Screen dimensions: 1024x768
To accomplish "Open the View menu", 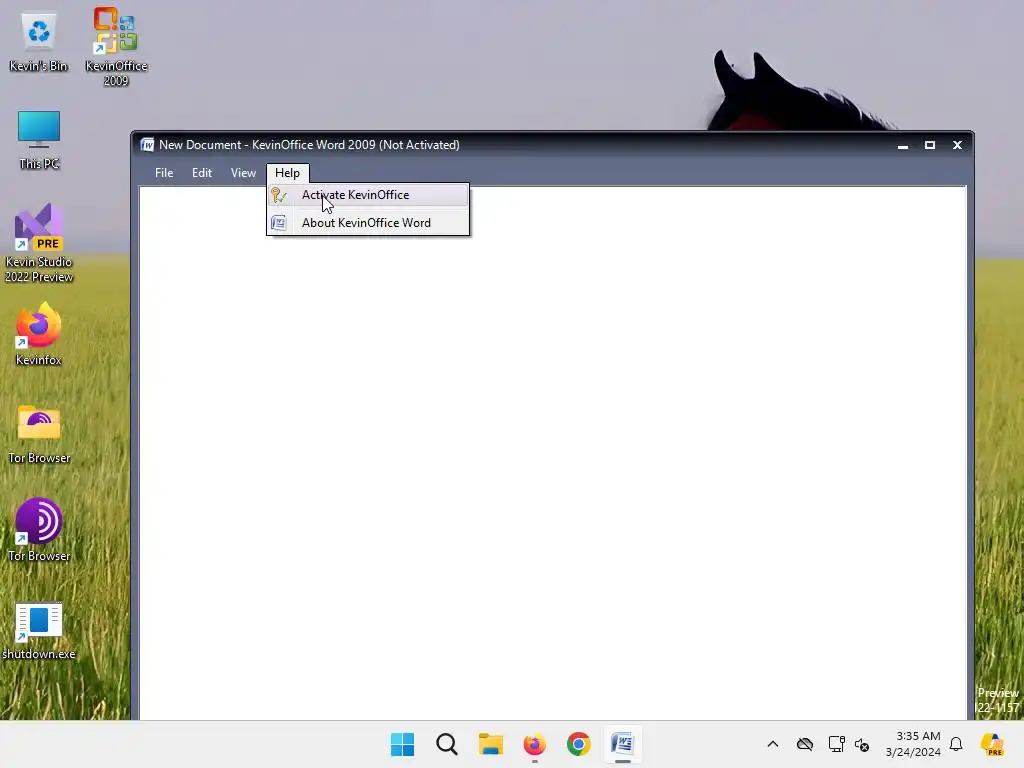I will [243, 173].
